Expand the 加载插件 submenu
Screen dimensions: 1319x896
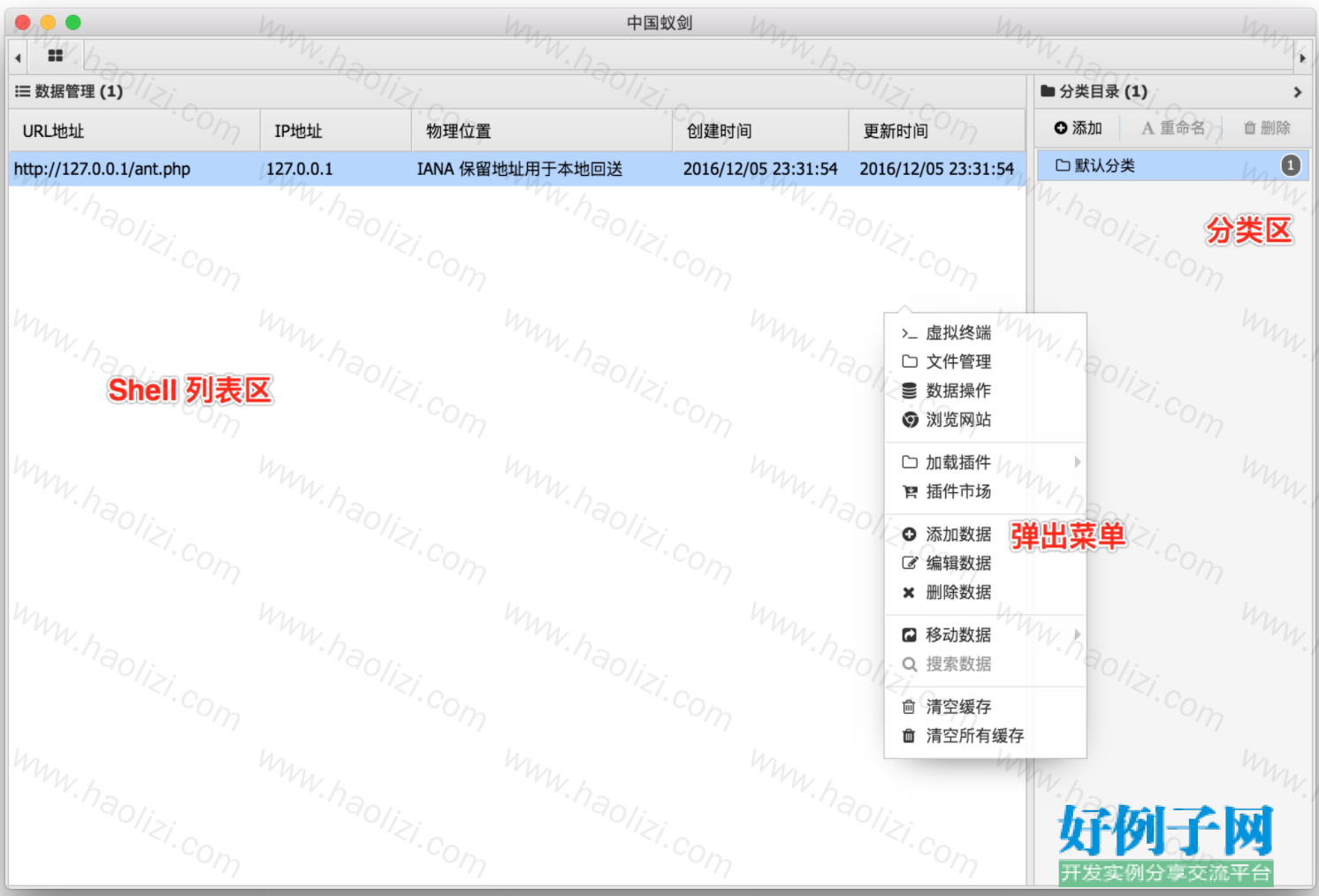pyautogui.click(x=985, y=462)
